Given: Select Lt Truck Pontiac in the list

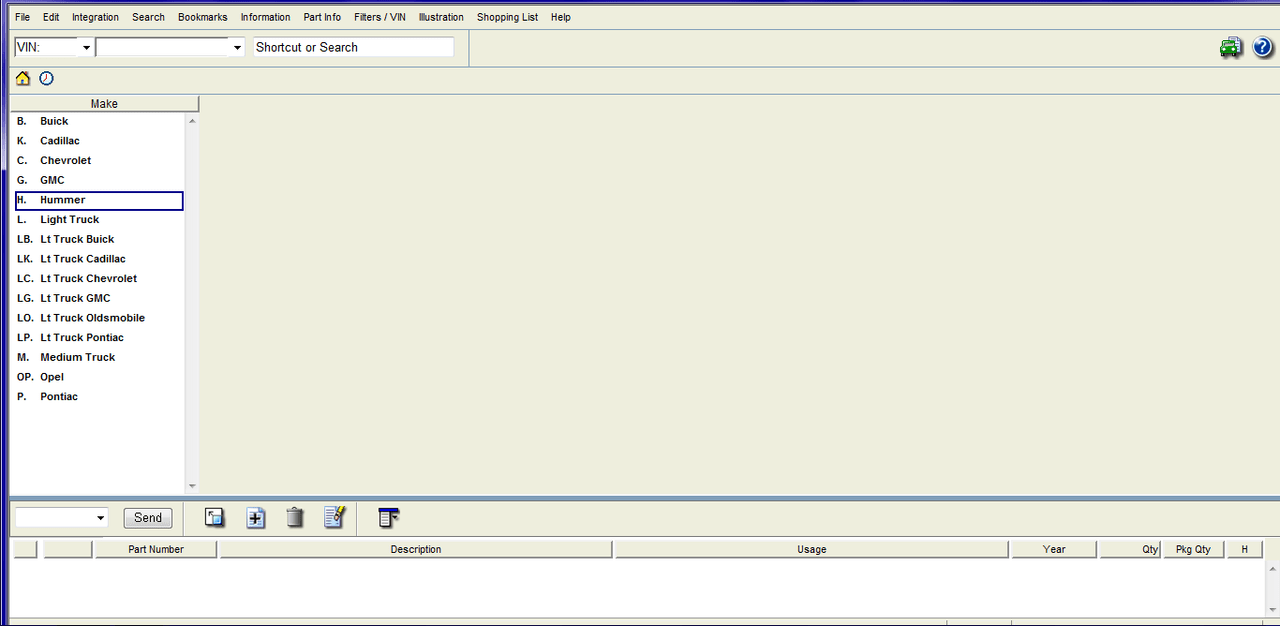Looking at the screenshot, I should (98, 337).
